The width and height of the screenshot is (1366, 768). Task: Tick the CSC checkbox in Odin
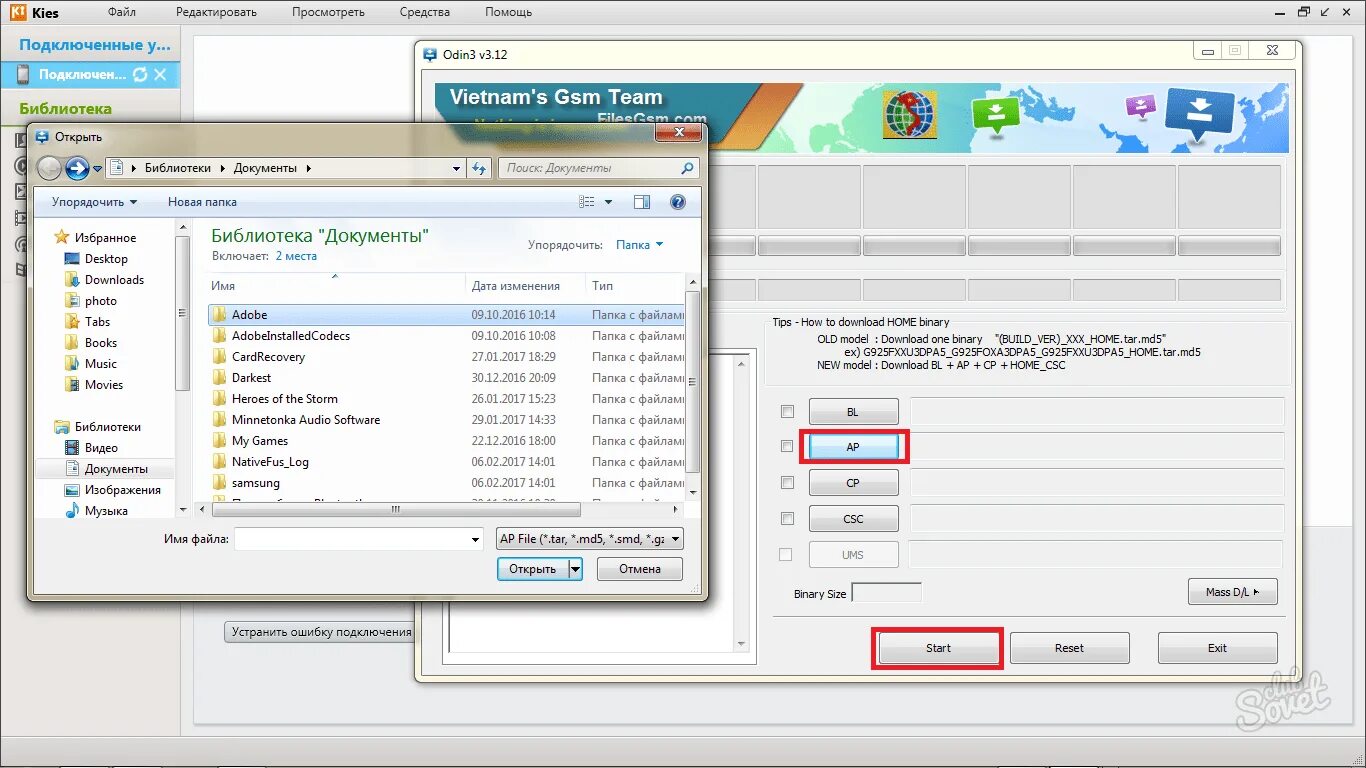788,518
